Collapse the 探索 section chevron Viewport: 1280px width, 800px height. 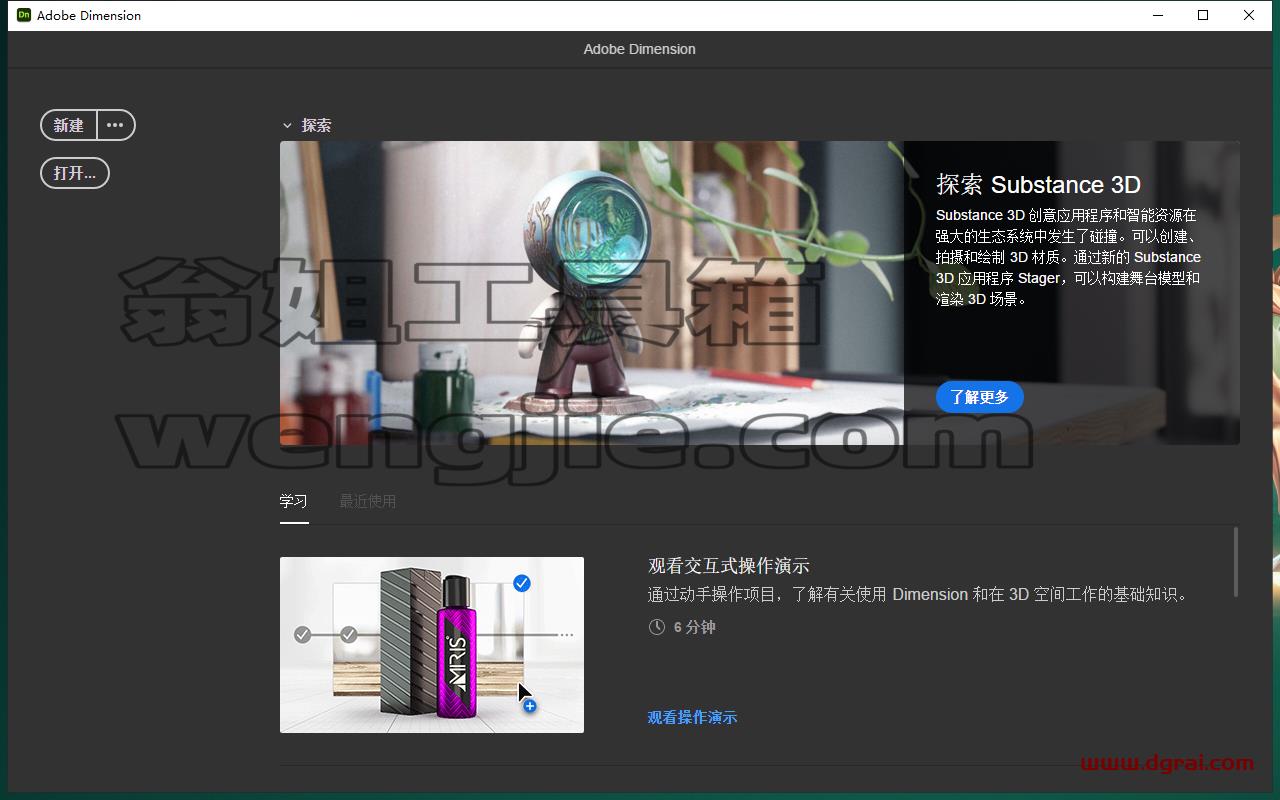(287, 126)
